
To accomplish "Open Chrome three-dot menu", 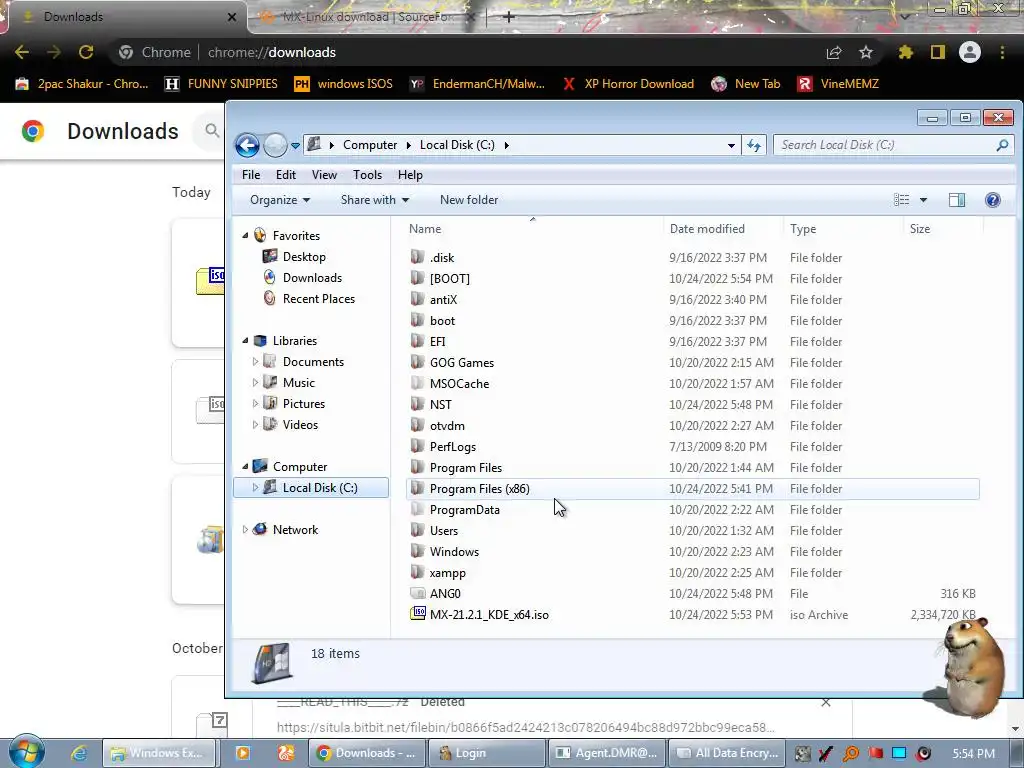I will point(1002,52).
